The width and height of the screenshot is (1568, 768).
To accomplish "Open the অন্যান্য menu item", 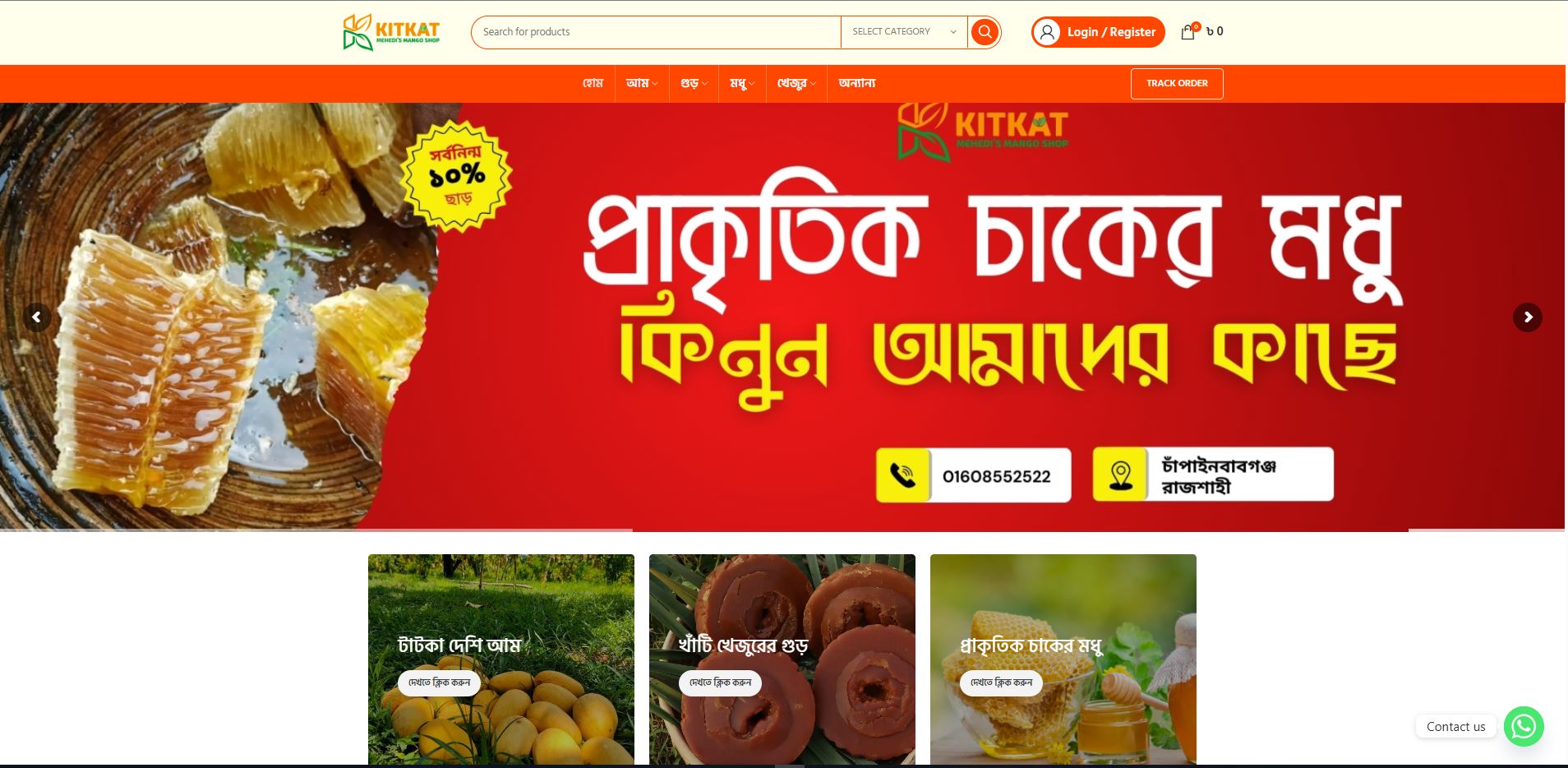I will pyautogui.click(x=856, y=83).
